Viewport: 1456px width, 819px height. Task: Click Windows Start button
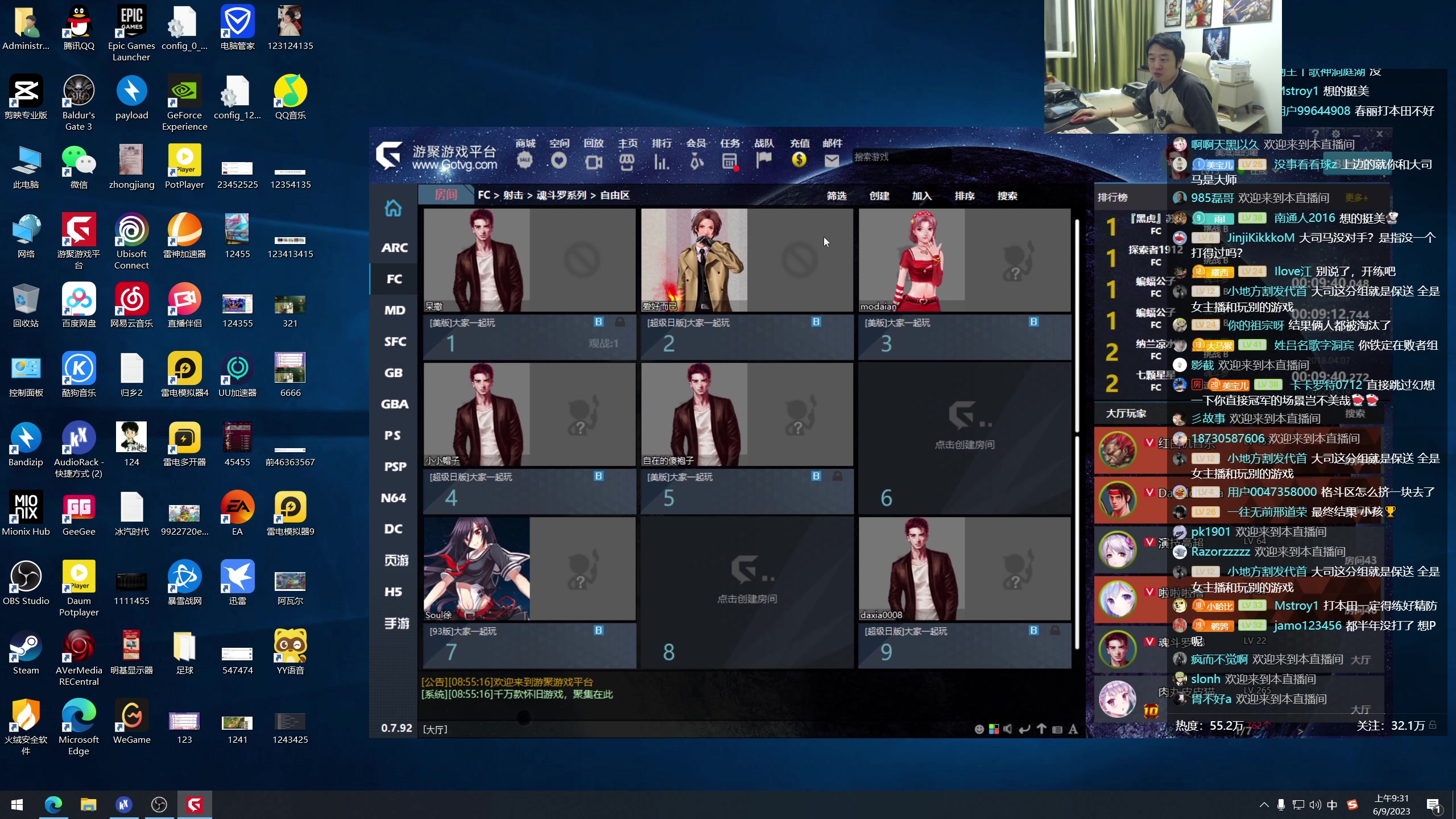click(x=17, y=804)
